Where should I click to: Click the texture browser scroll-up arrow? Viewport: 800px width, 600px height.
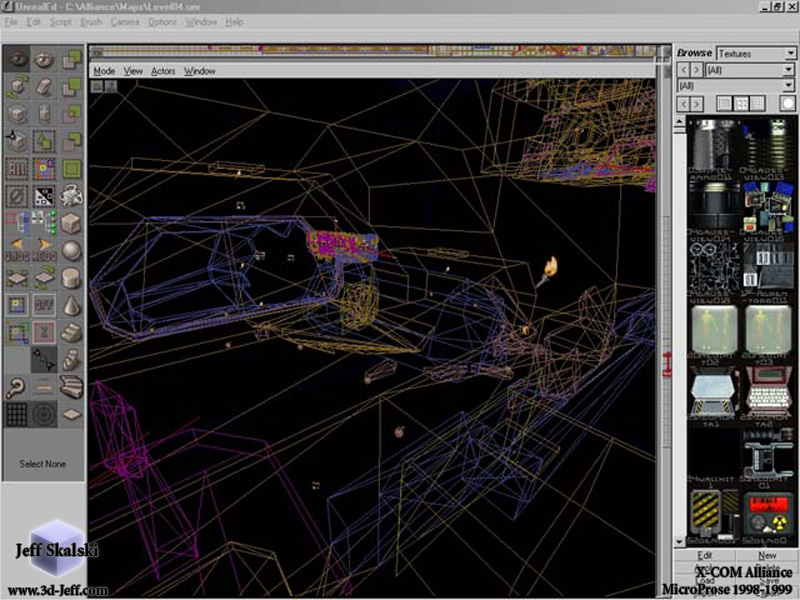tap(680, 122)
